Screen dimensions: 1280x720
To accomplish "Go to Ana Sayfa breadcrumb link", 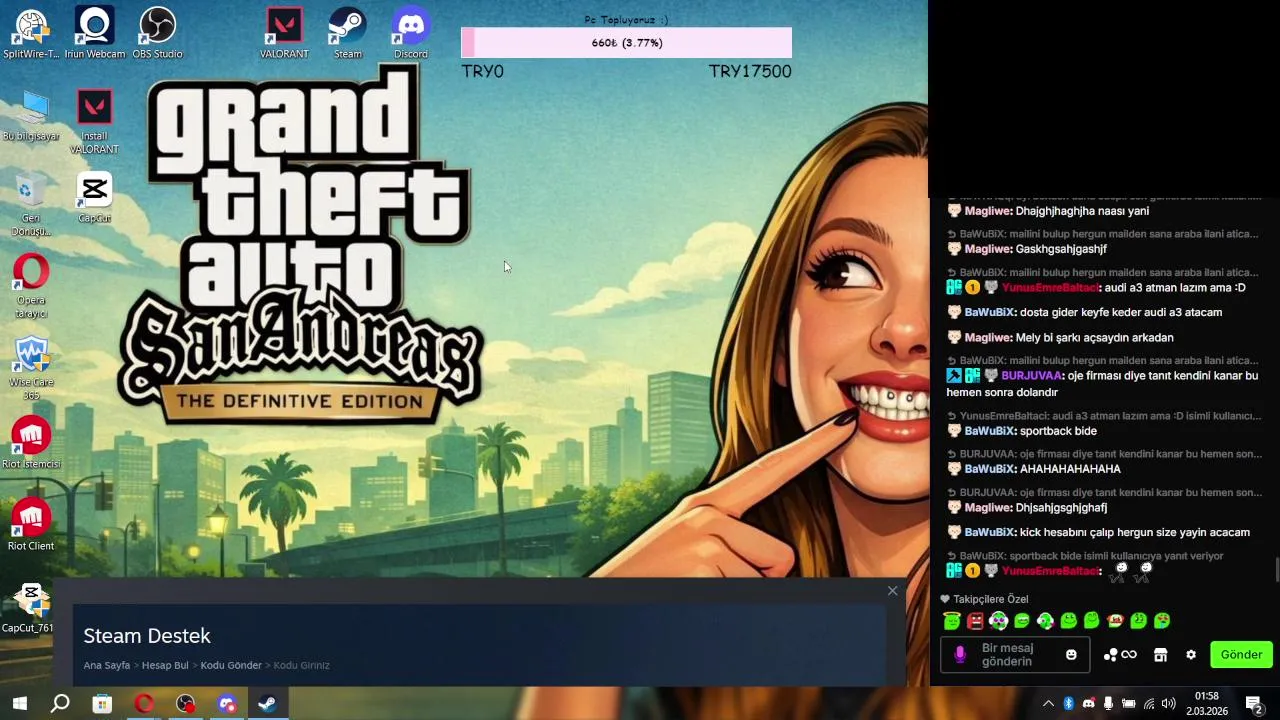I will coord(107,665).
